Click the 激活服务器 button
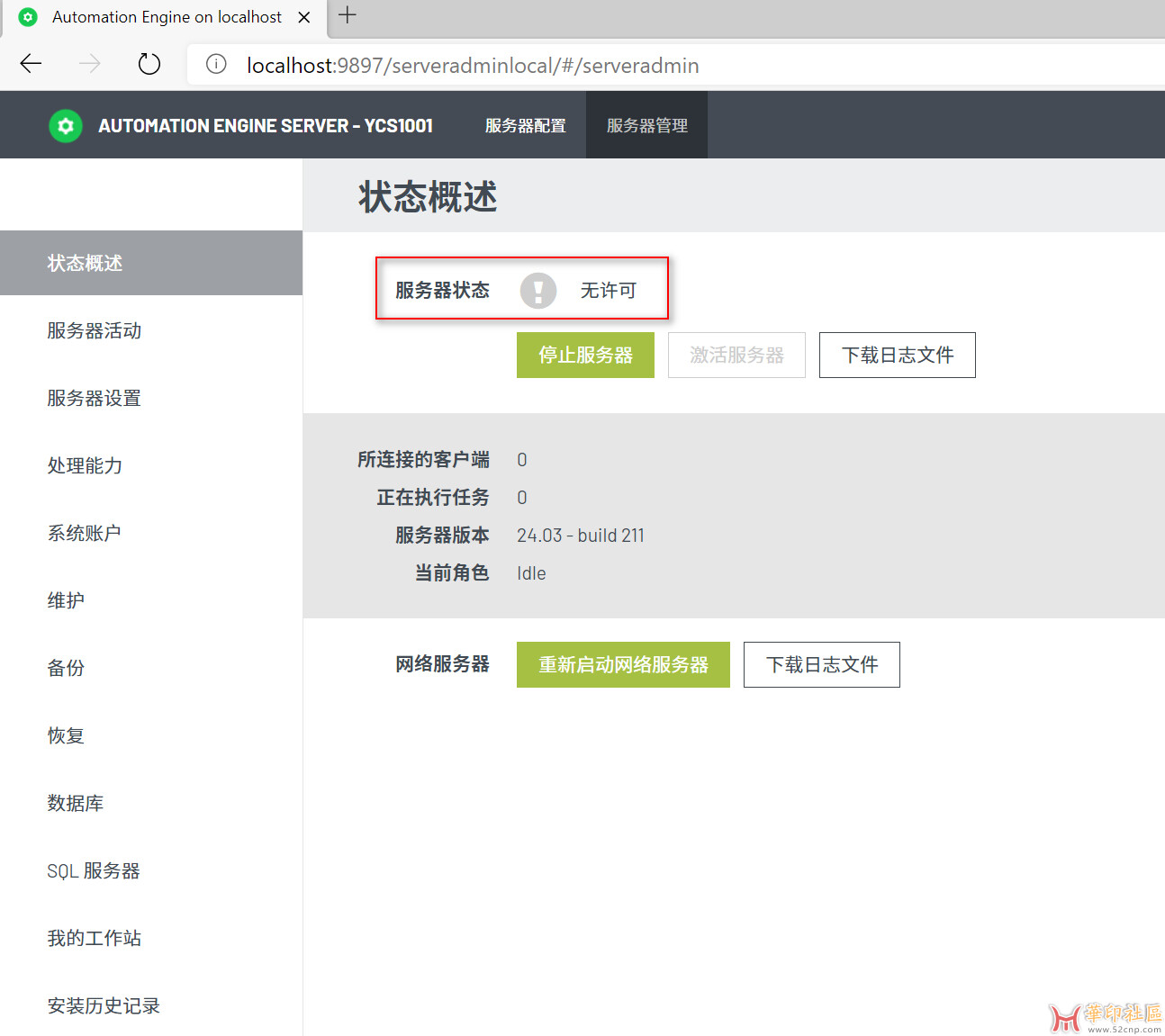The image size is (1165, 1036). 736,356
